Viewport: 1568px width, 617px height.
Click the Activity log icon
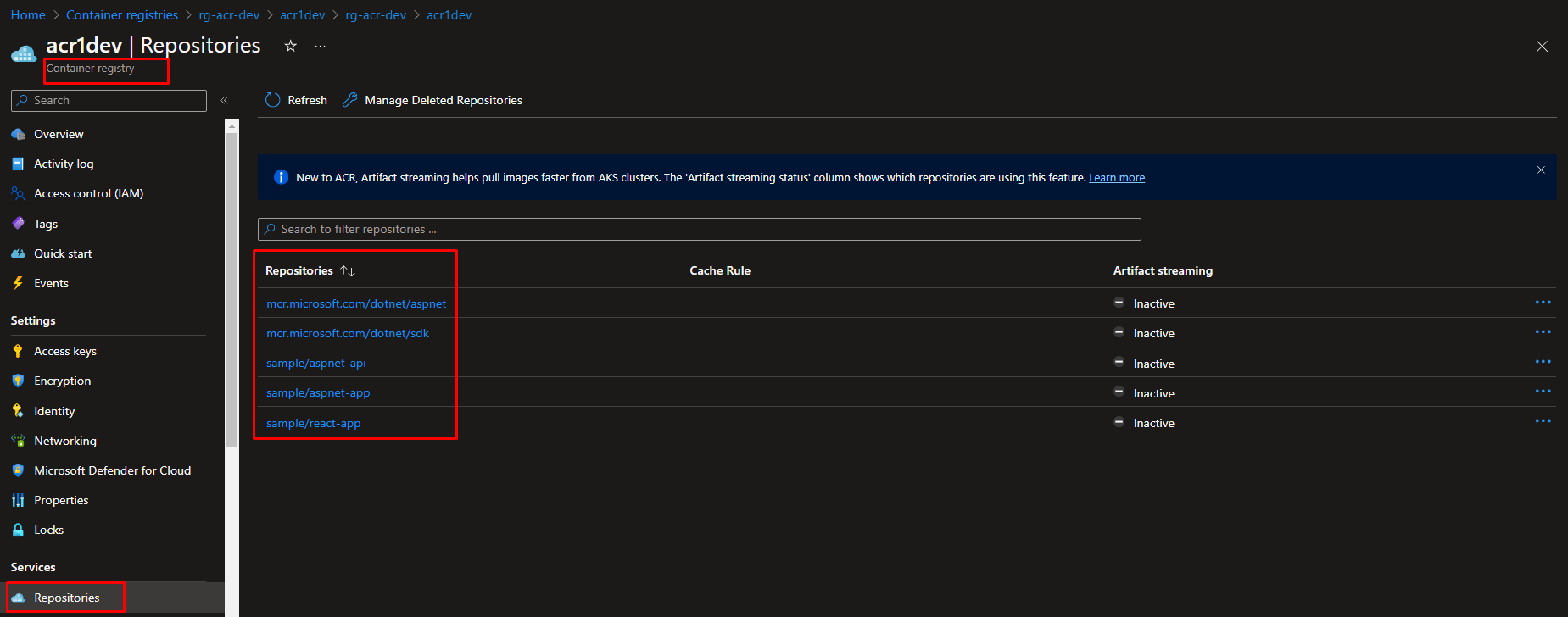tap(18, 164)
